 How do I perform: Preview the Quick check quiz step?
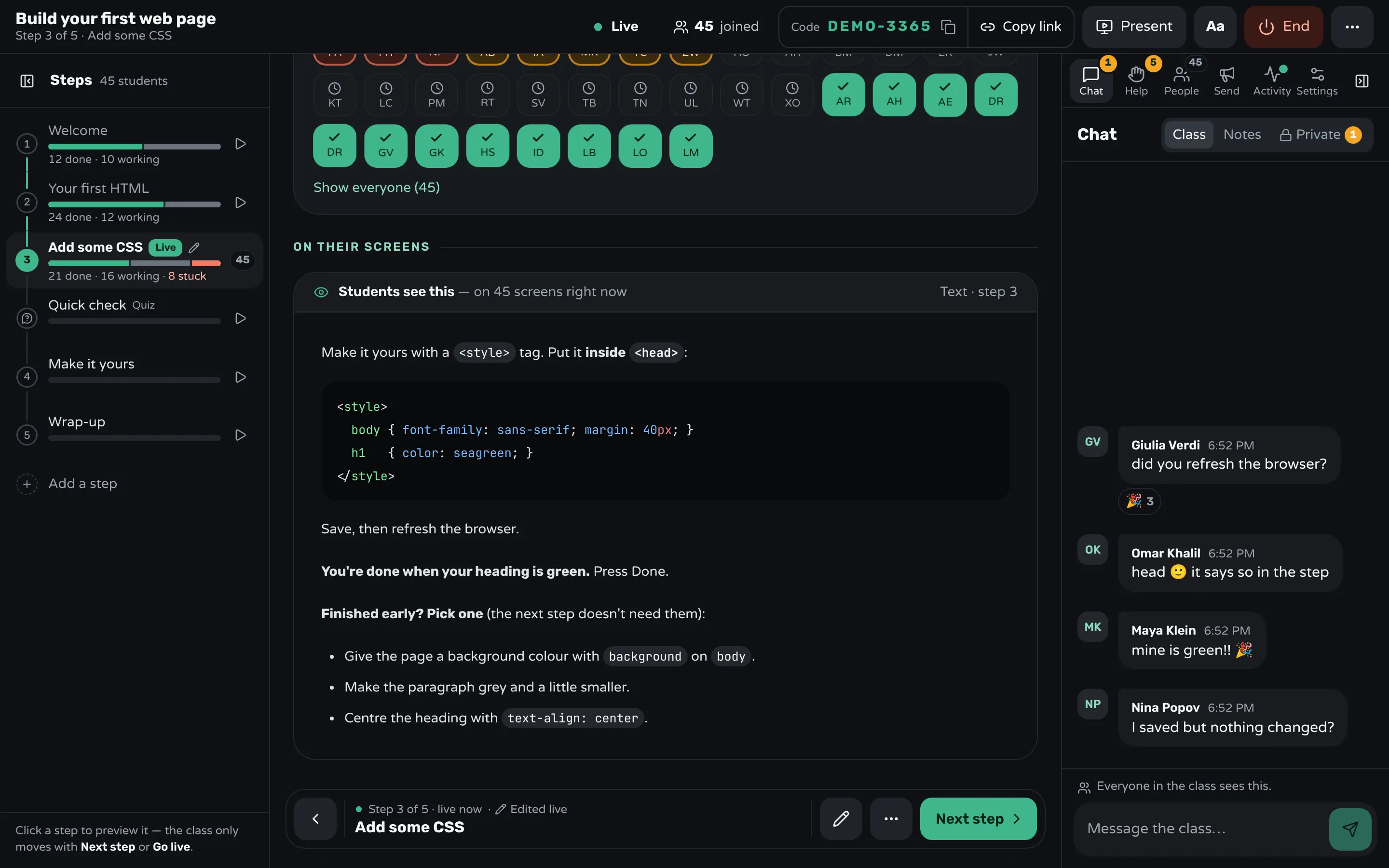pos(241,319)
